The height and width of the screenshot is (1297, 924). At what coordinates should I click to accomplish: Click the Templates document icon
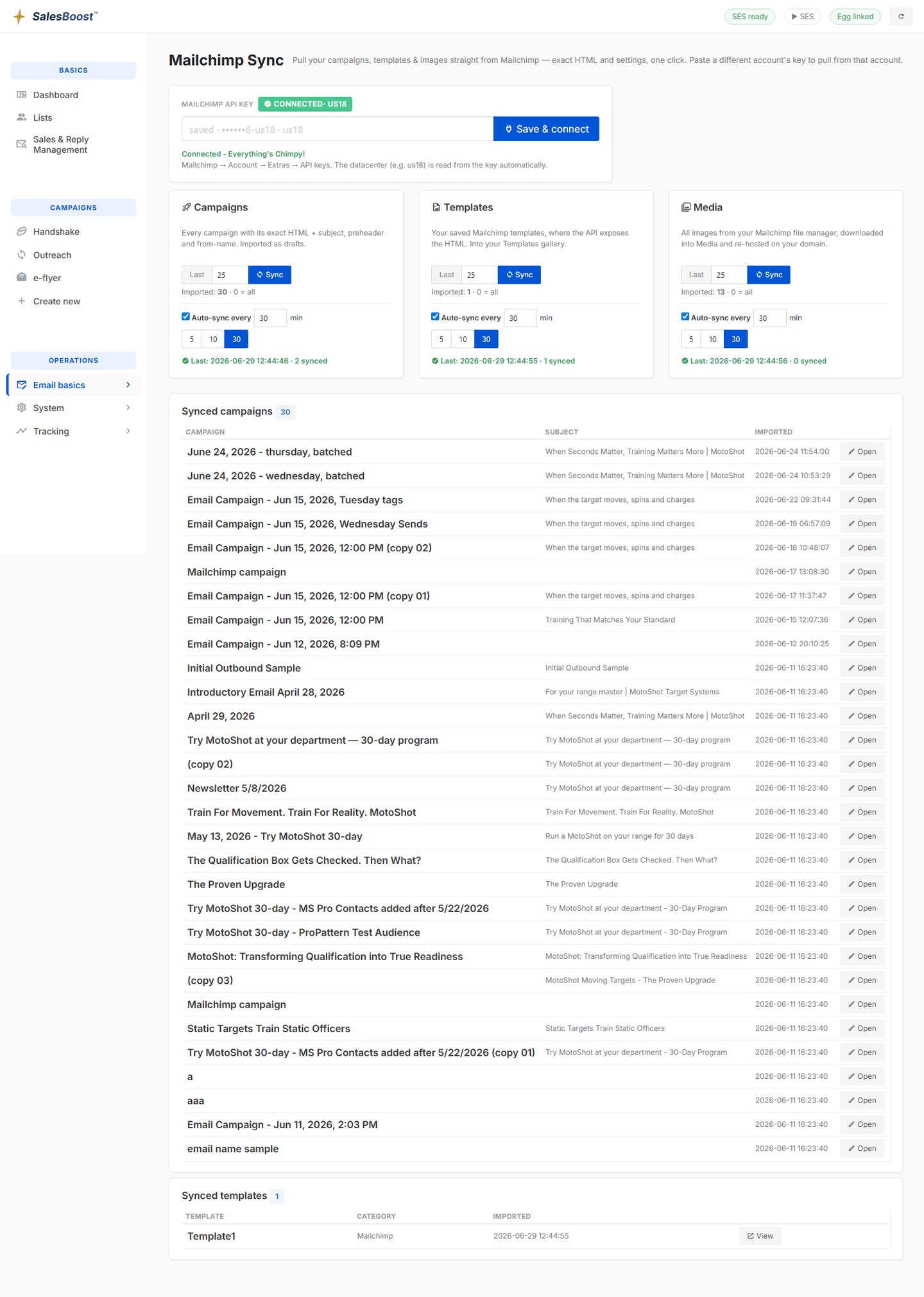(x=436, y=207)
